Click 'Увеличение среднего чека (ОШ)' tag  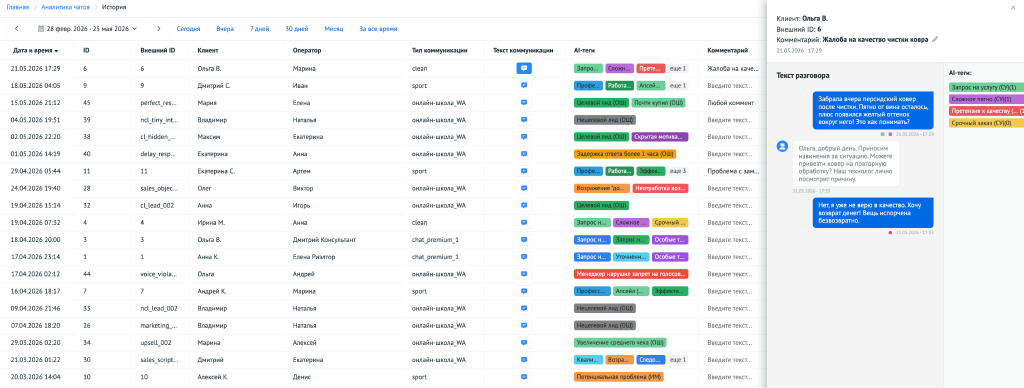[x=620, y=342]
